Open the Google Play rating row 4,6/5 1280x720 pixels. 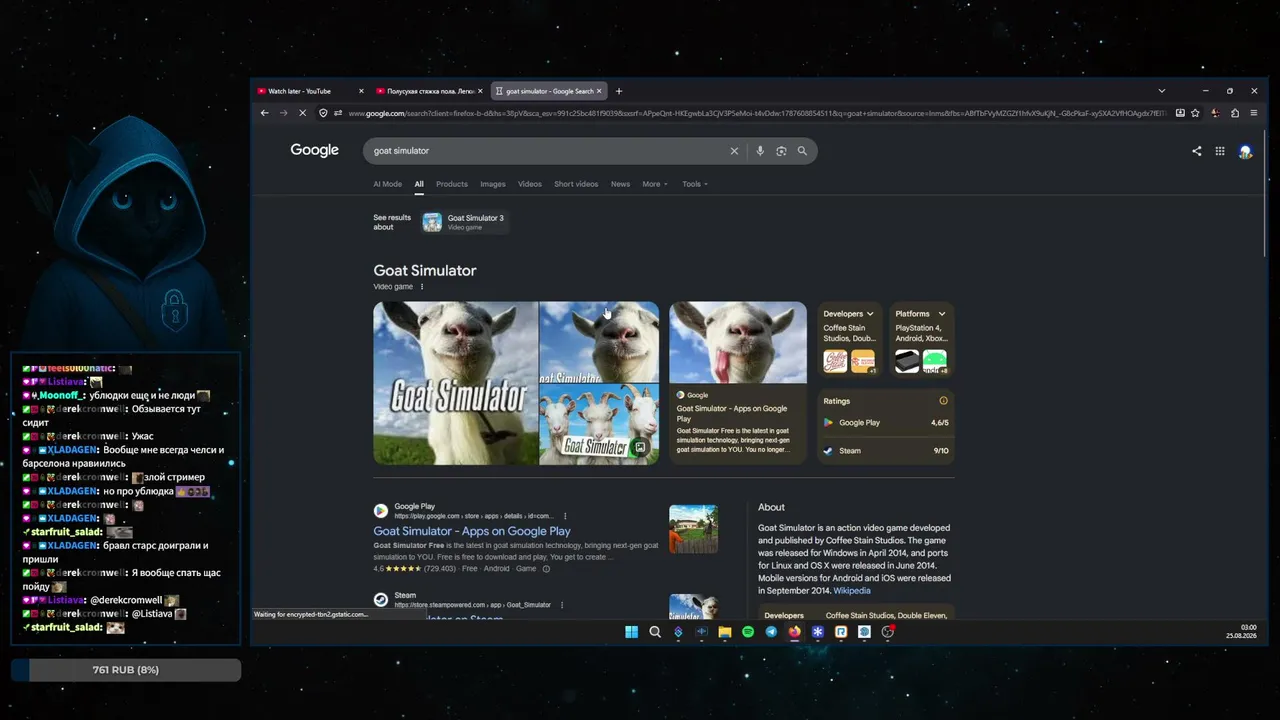click(x=886, y=423)
